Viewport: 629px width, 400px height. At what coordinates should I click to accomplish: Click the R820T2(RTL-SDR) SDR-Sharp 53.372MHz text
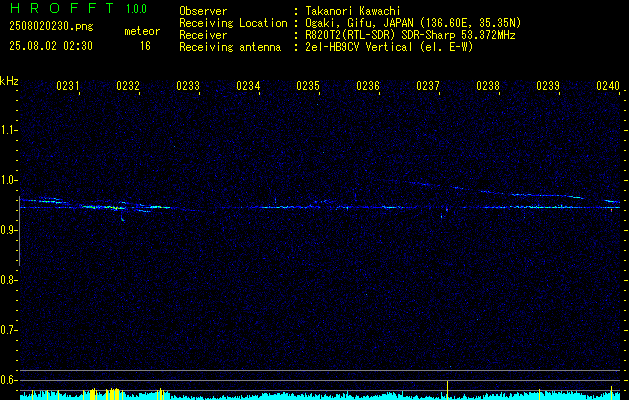(x=410, y=35)
